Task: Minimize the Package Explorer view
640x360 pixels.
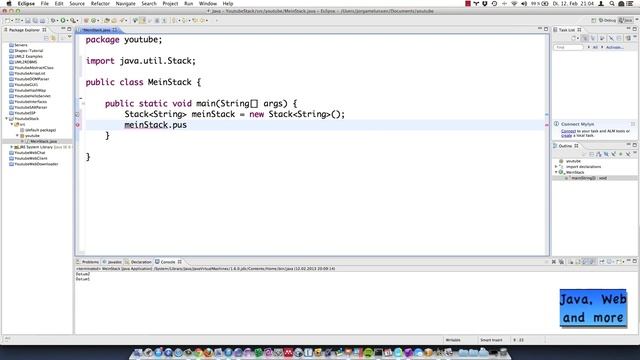Action: [x=63, y=29]
